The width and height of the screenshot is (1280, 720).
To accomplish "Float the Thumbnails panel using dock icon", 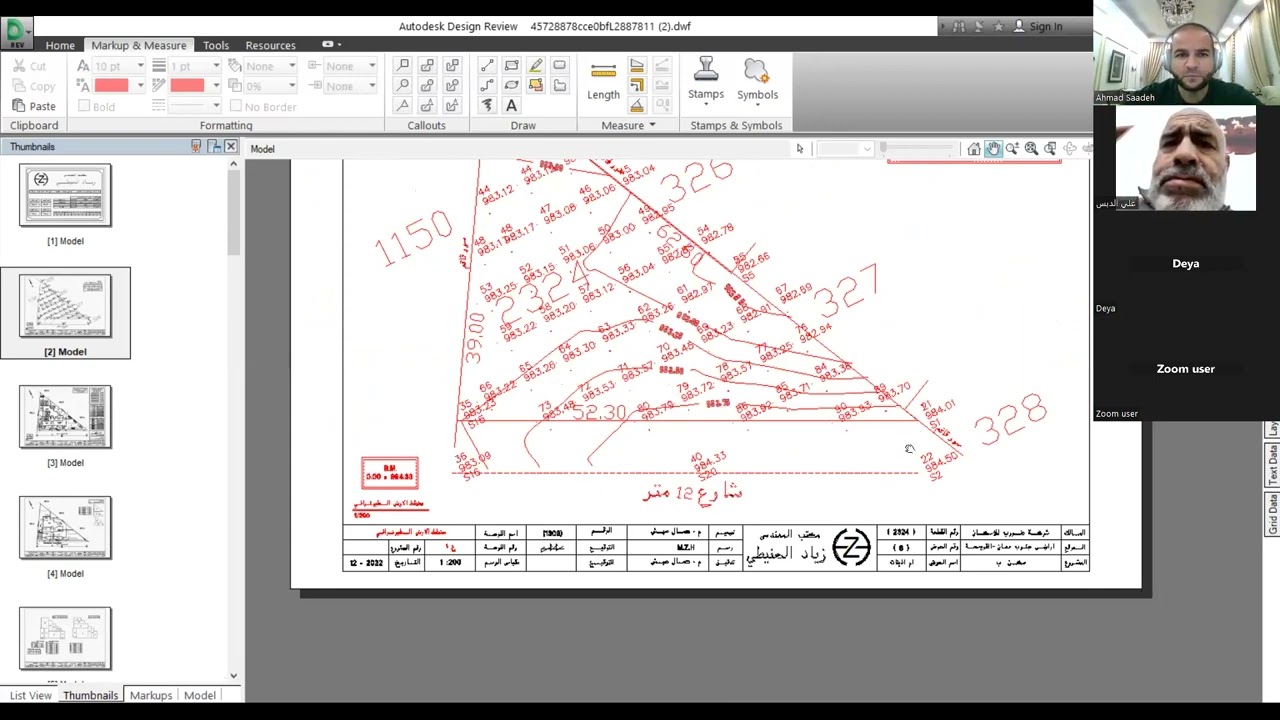I will [x=214, y=146].
